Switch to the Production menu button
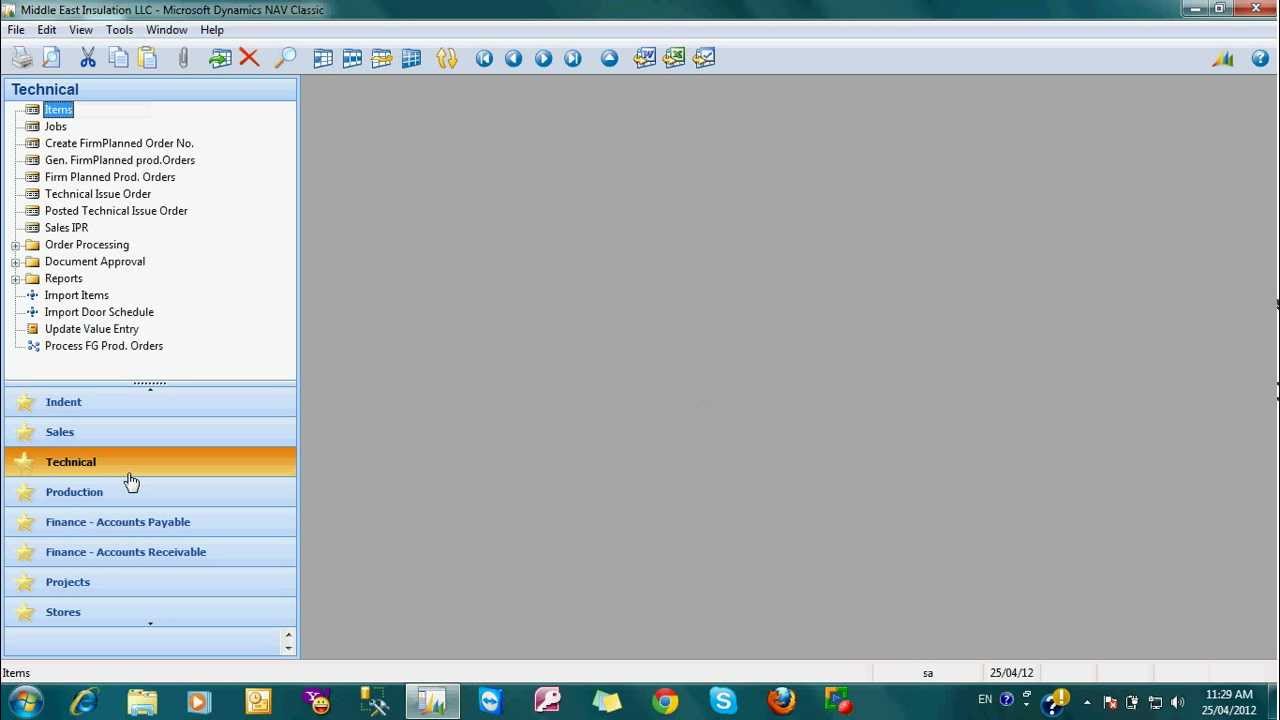1280x720 pixels. pyautogui.click(x=150, y=492)
